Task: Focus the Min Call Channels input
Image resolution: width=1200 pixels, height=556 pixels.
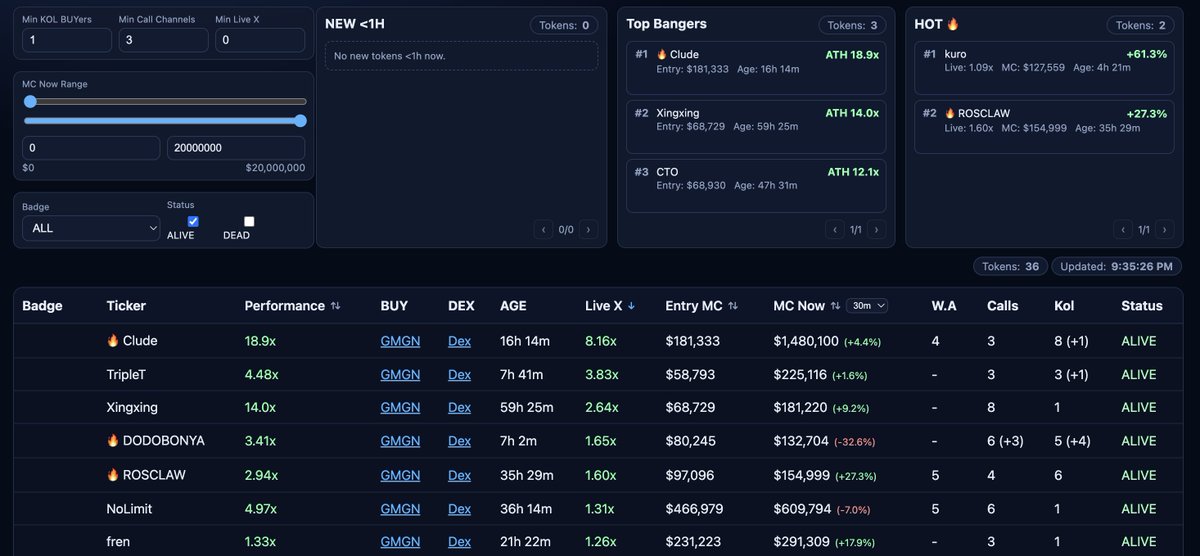Action: 163,40
